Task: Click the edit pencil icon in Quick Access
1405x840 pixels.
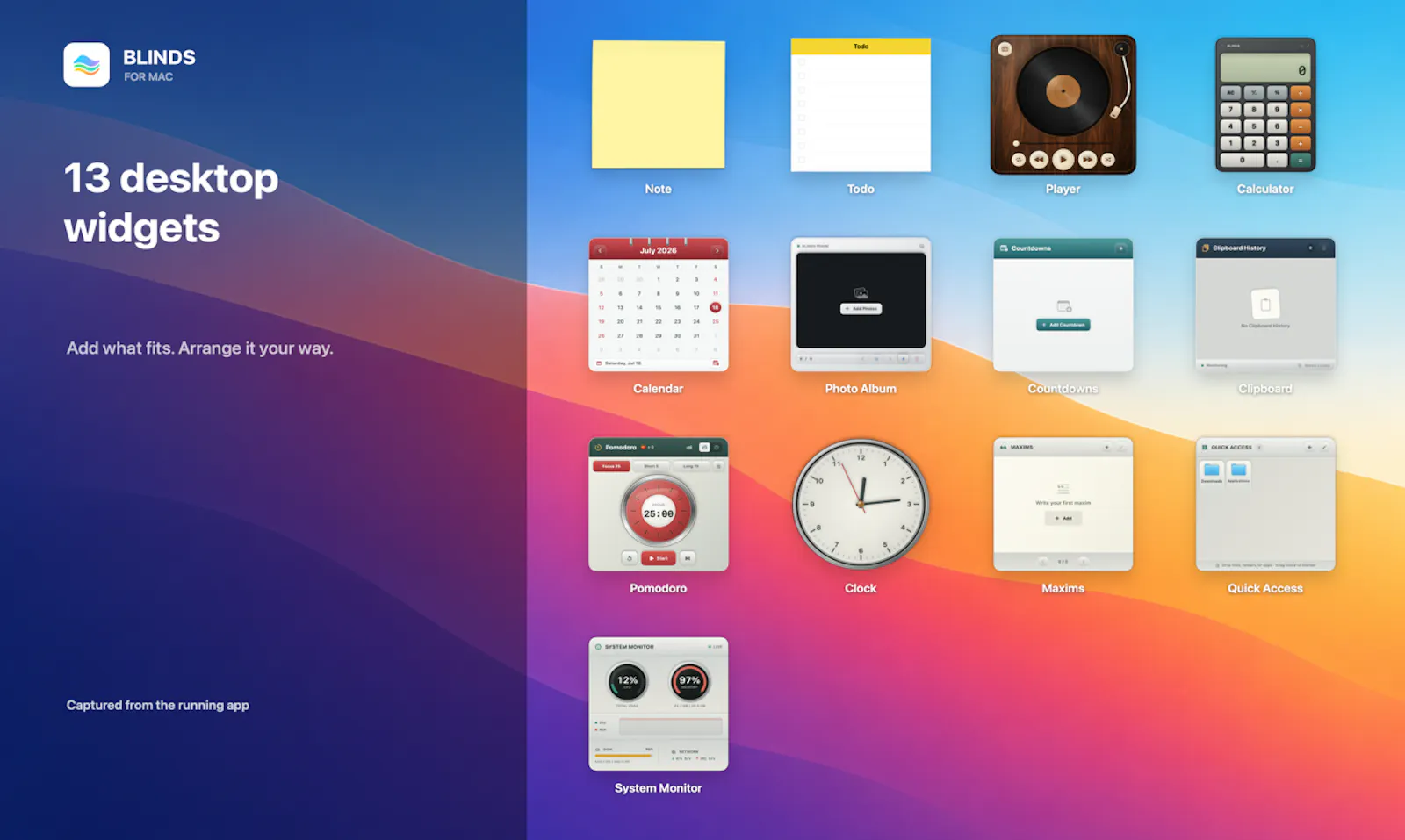Action: 1323,448
